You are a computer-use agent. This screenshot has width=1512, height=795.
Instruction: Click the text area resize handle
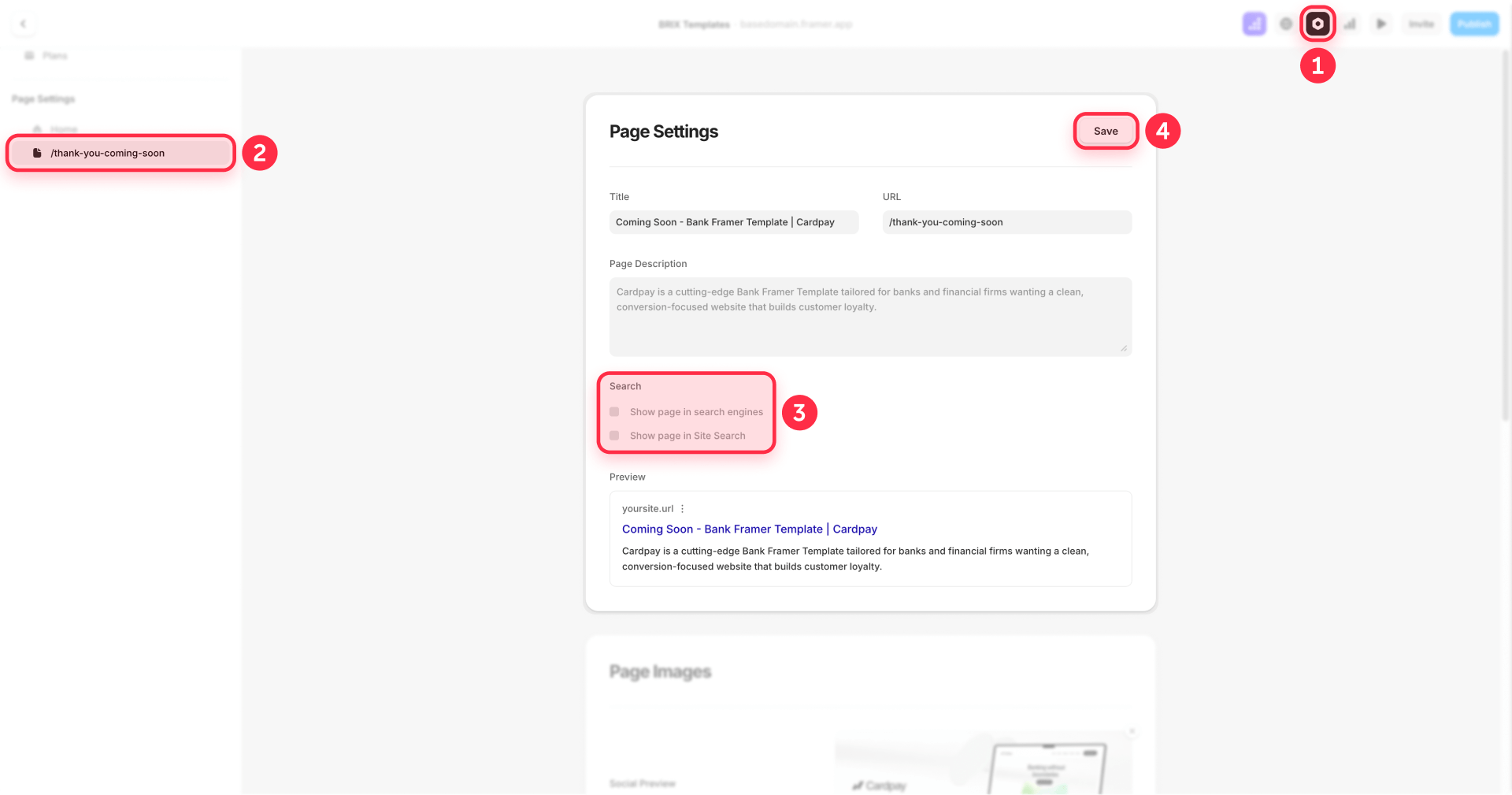(1124, 348)
